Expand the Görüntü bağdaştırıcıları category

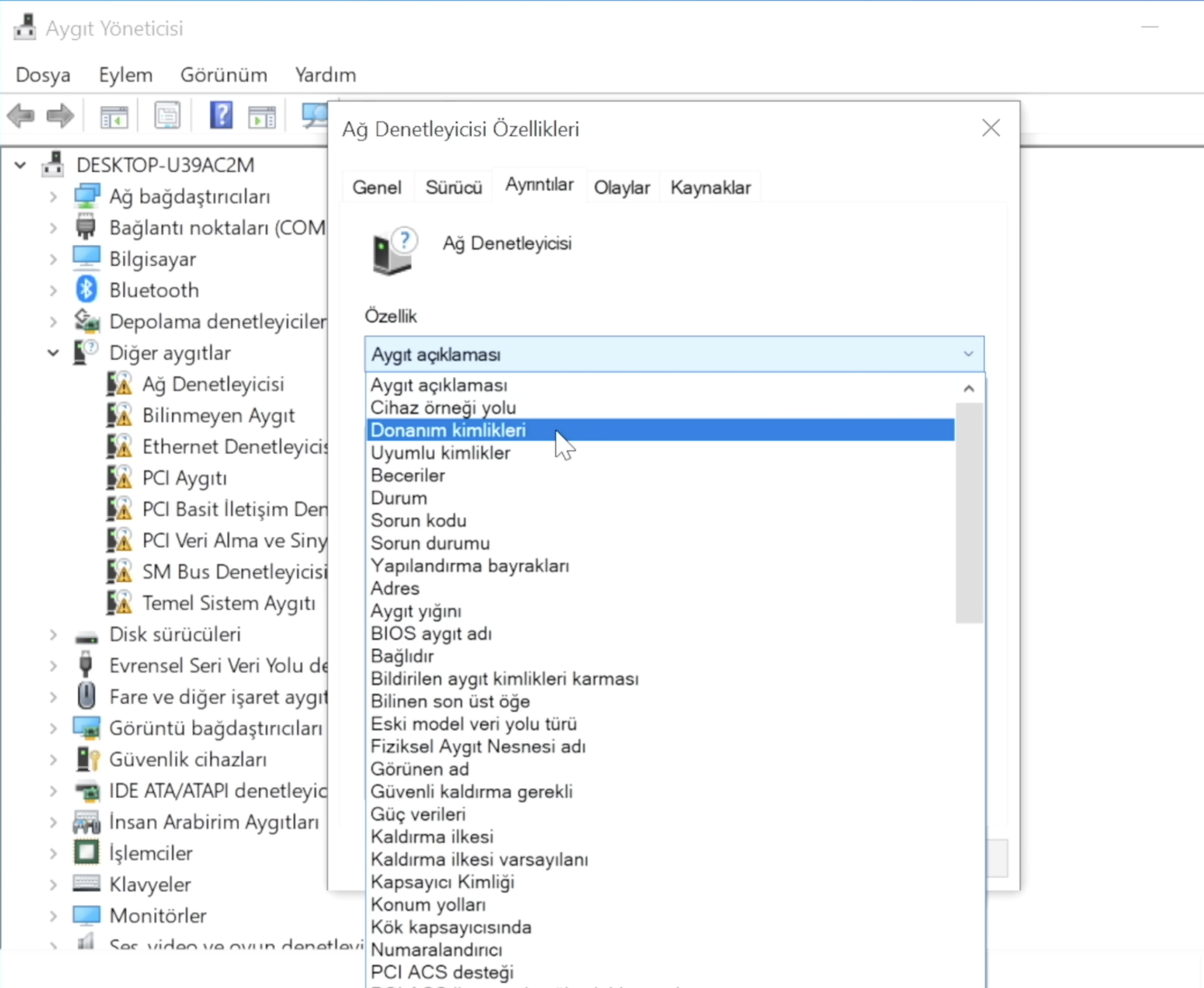pyautogui.click(x=53, y=728)
